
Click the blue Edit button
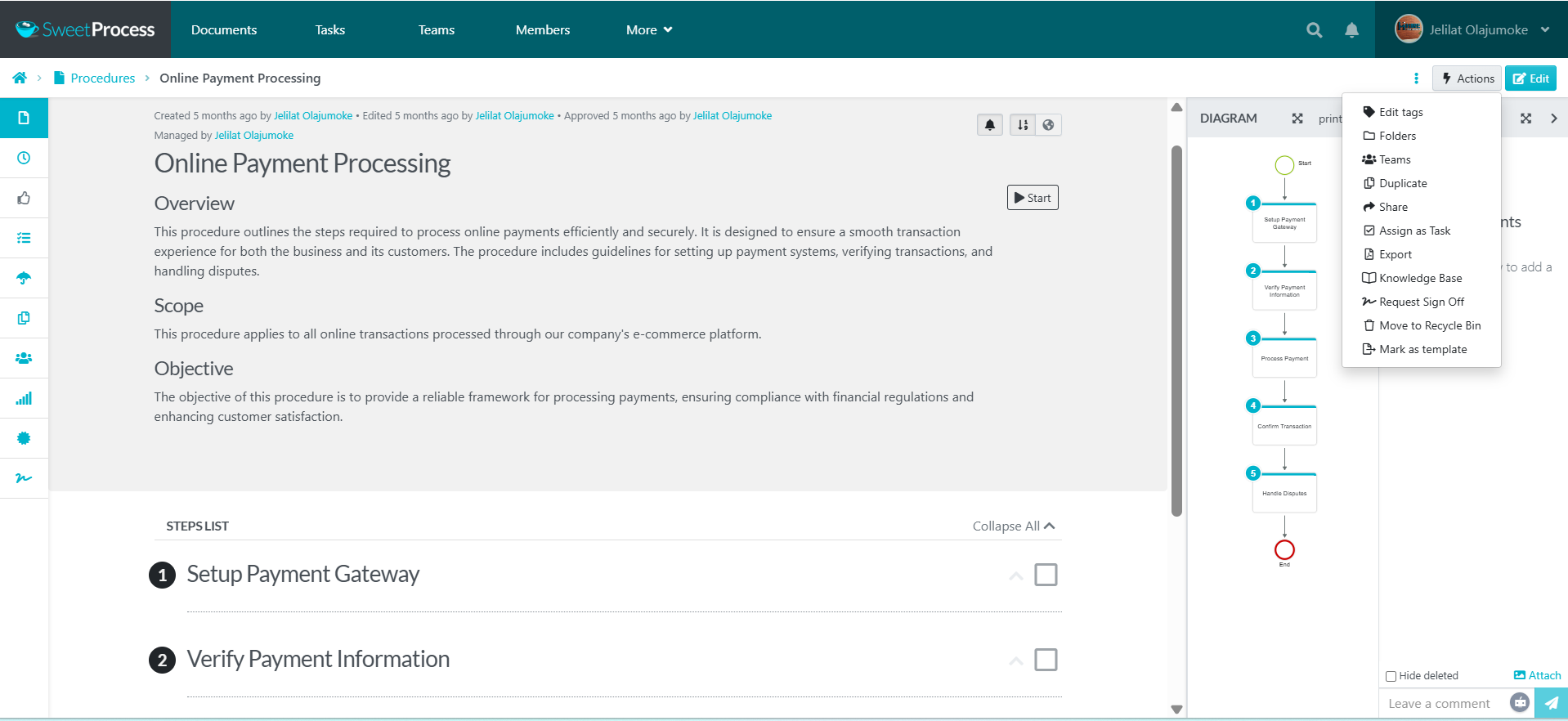1530,78
